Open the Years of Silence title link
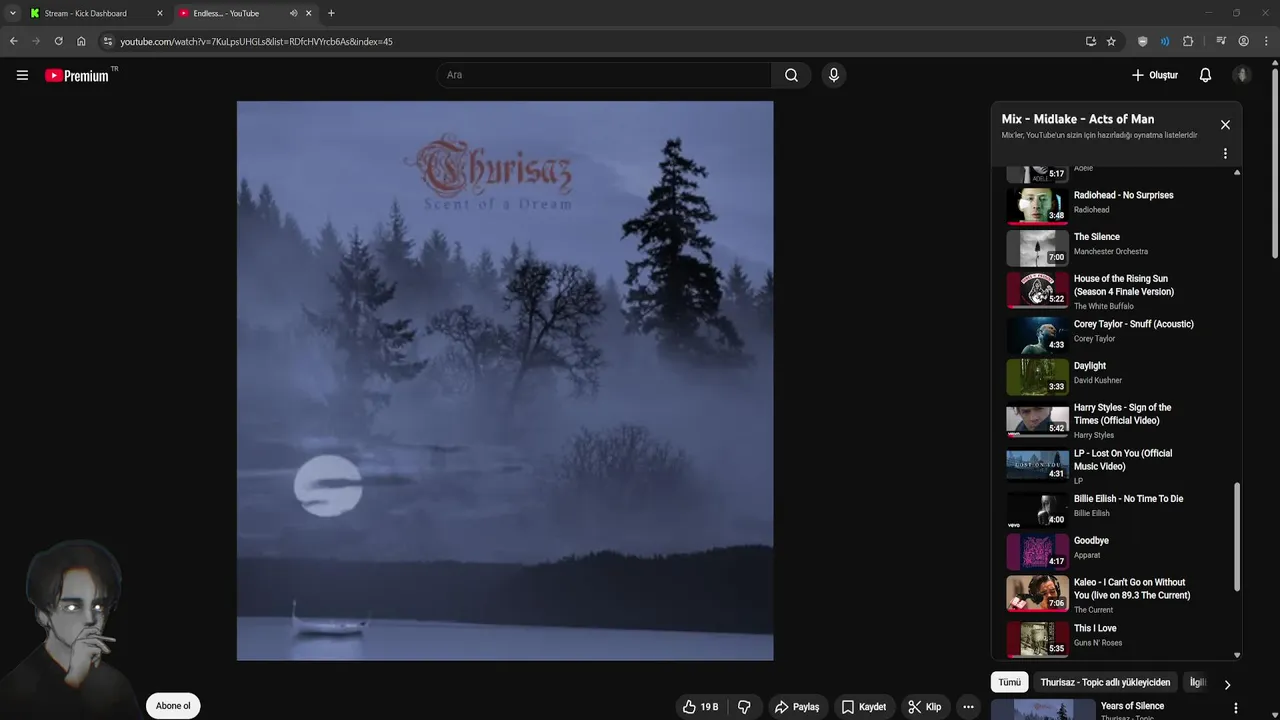This screenshot has width=1280, height=720. [x=1132, y=706]
